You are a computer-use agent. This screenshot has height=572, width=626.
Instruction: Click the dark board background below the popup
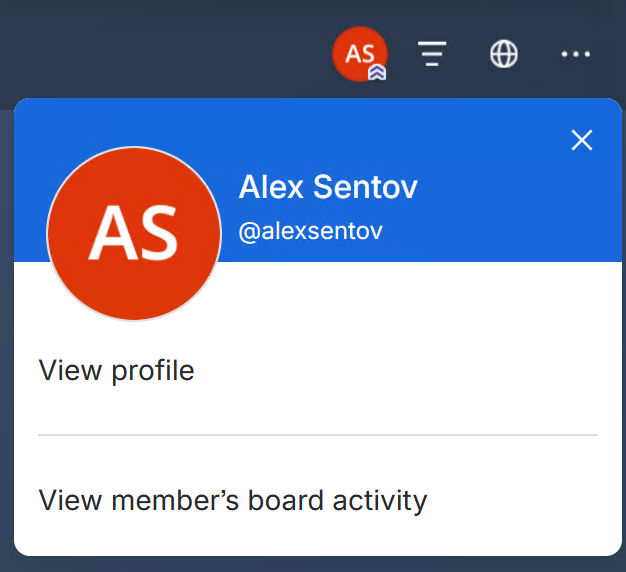313,565
